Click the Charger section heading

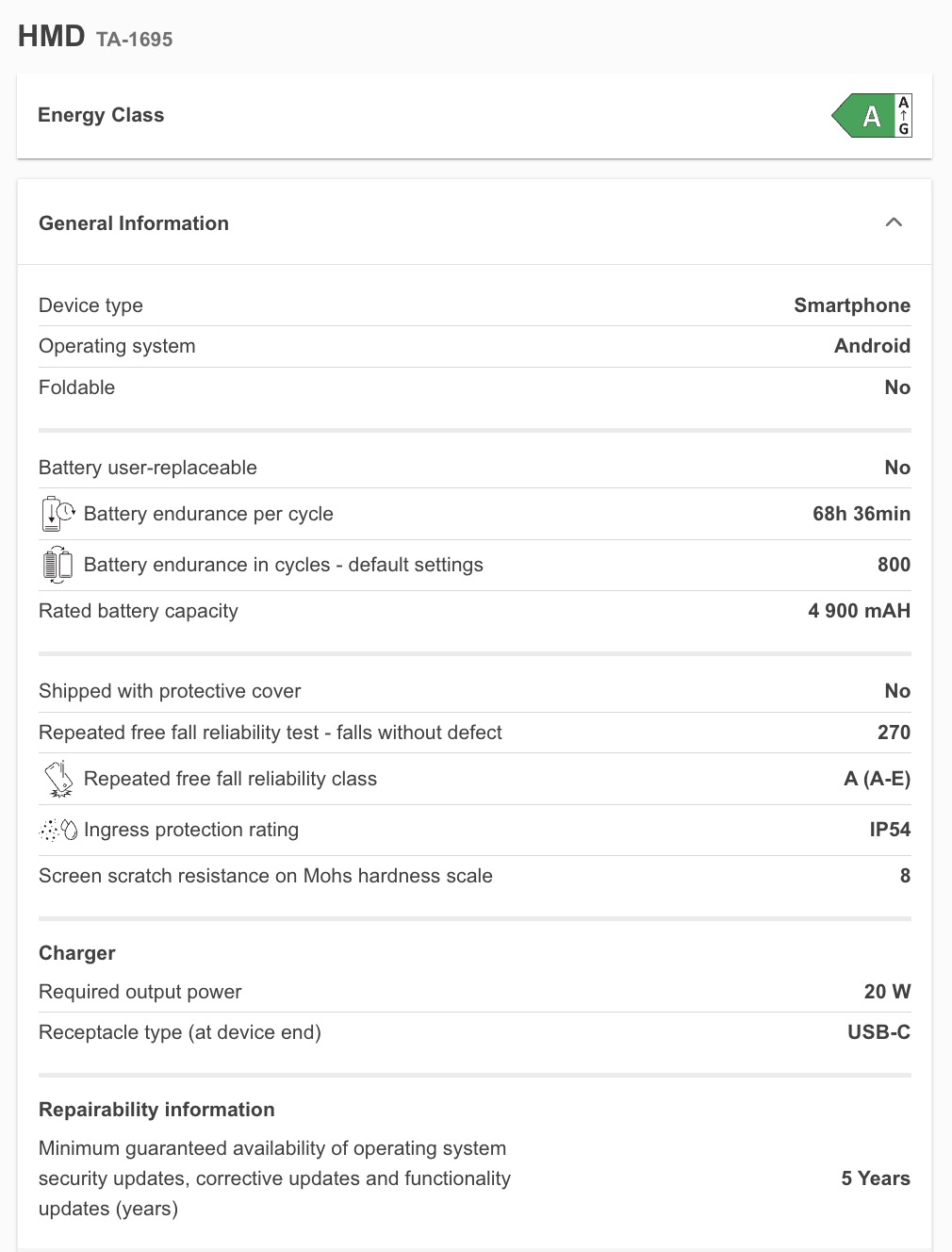[77, 953]
